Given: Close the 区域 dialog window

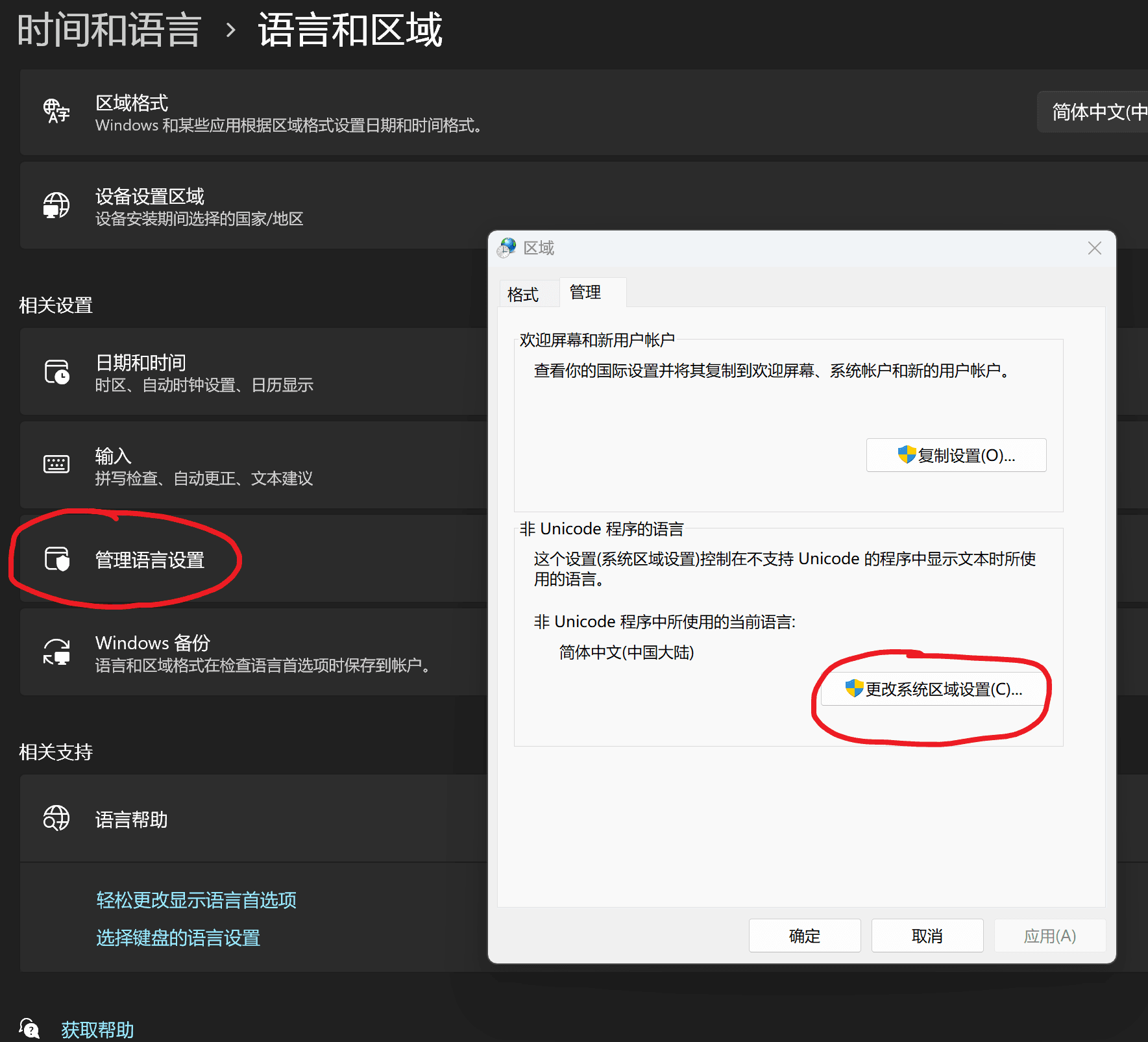Looking at the screenshot, I should (1094, 248).
